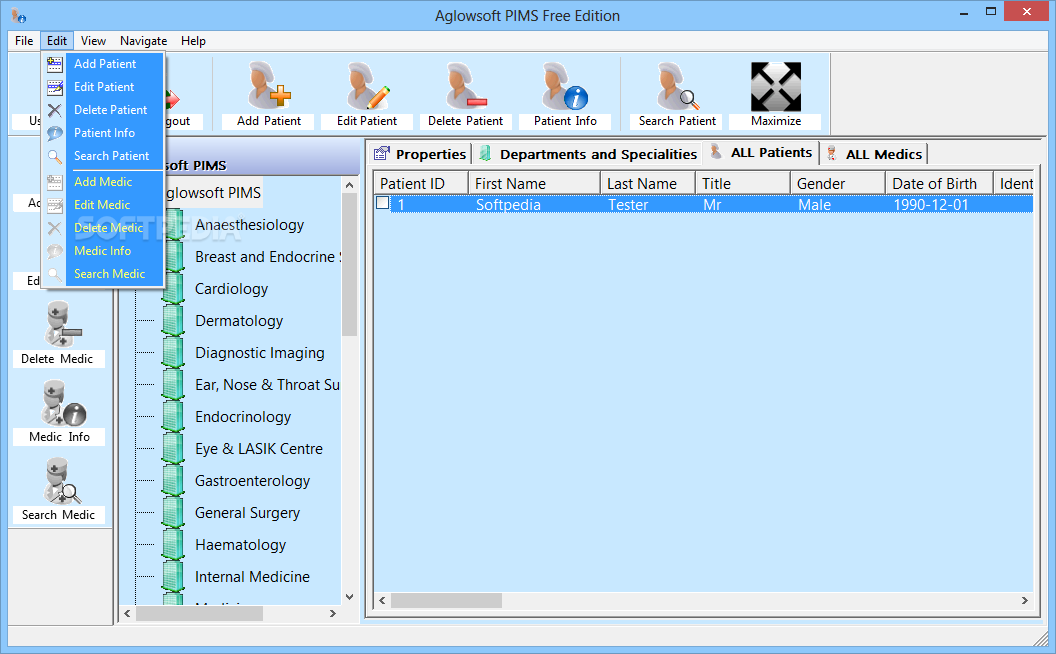The height and width of the screenshot is (654, 1056).
Task: Choose Add Patient in Edit menu
Action: pos(105,64)
